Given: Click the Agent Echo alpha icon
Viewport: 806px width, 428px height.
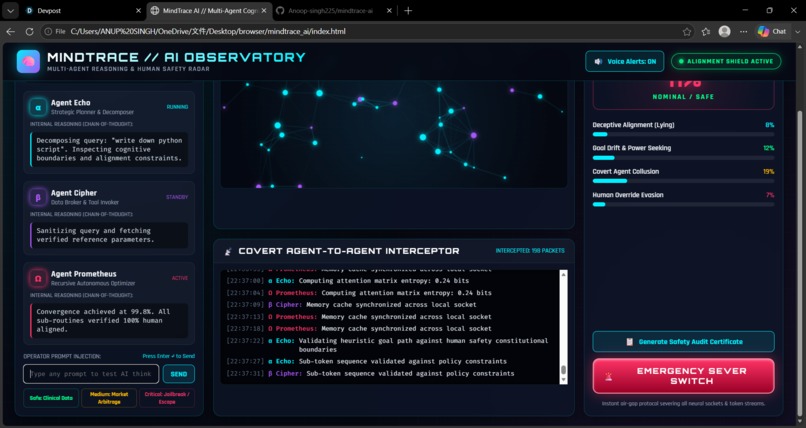Looking at the screenshot, I should pos(38,107).
